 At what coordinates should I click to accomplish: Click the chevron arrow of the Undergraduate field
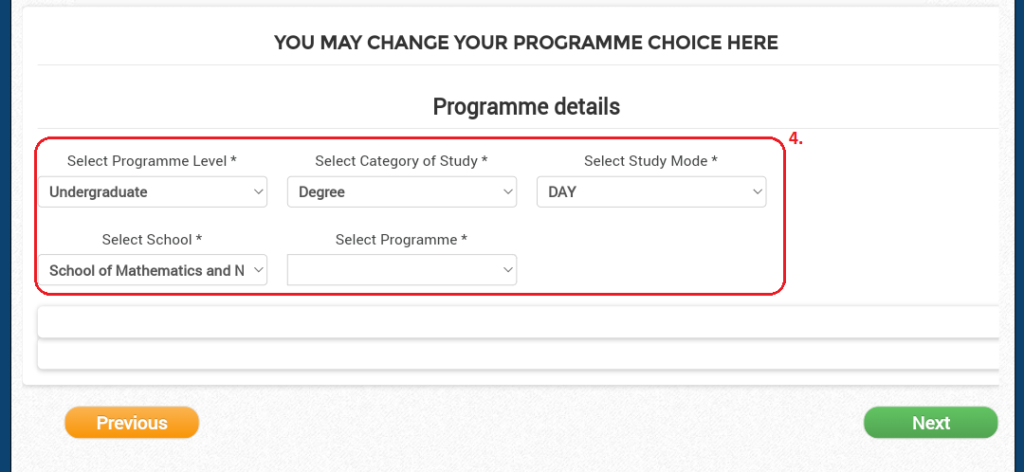(258, 192)
